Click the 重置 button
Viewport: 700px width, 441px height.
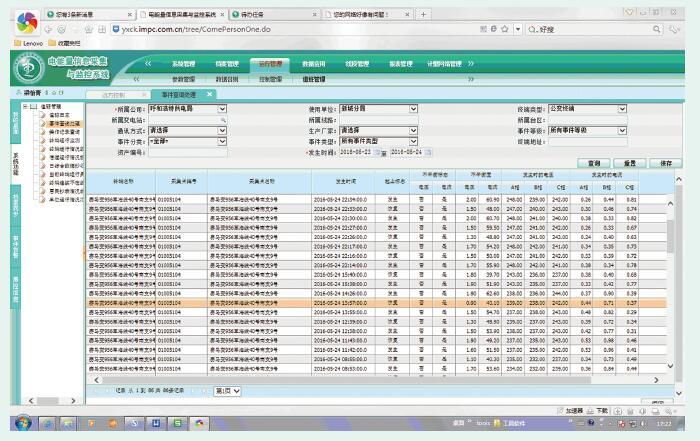627,162
